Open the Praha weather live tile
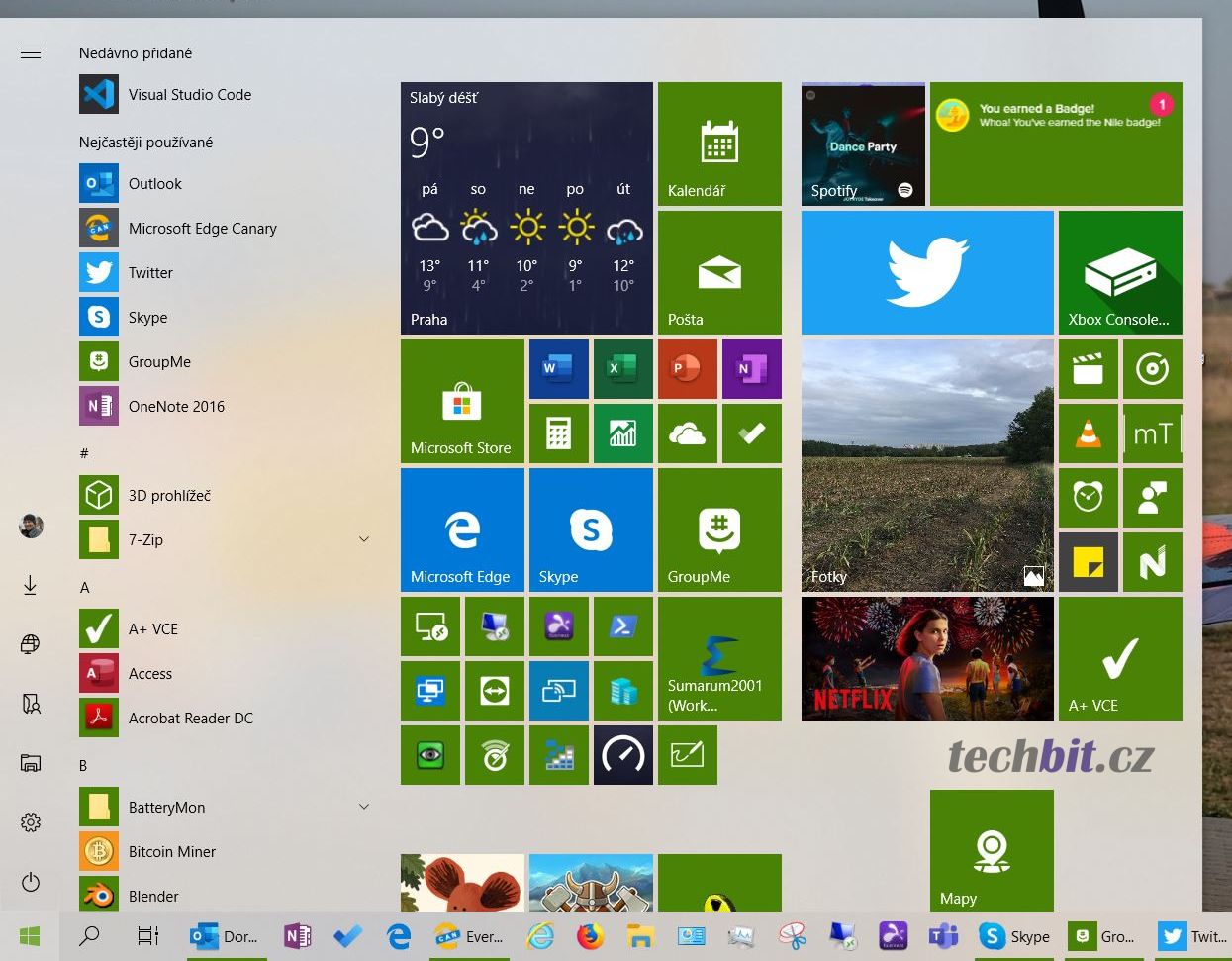 pyautogui.click(x=526, y=208)
